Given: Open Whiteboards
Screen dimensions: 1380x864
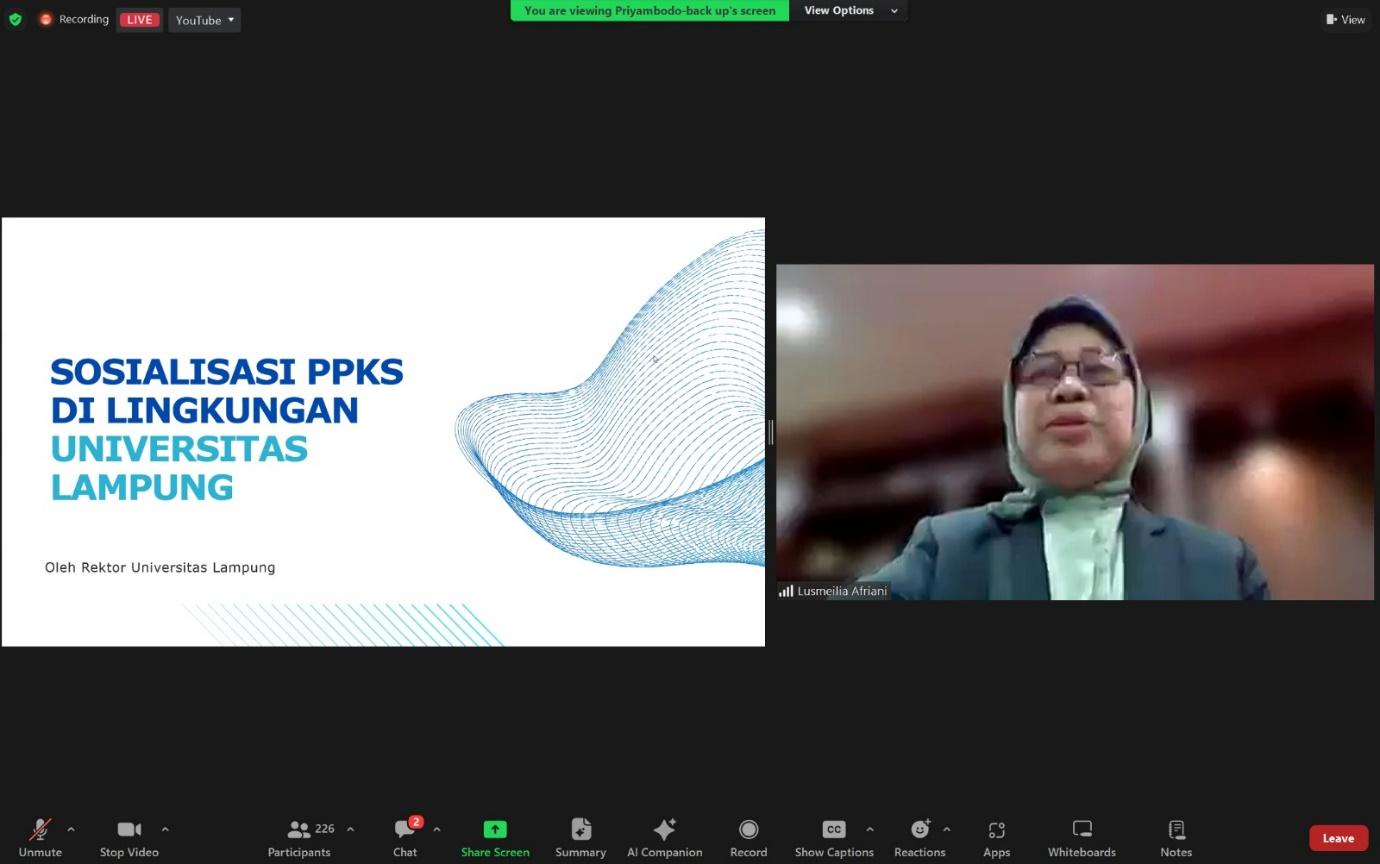Looking at the screenshot, I should click(x=1081, y=837).
